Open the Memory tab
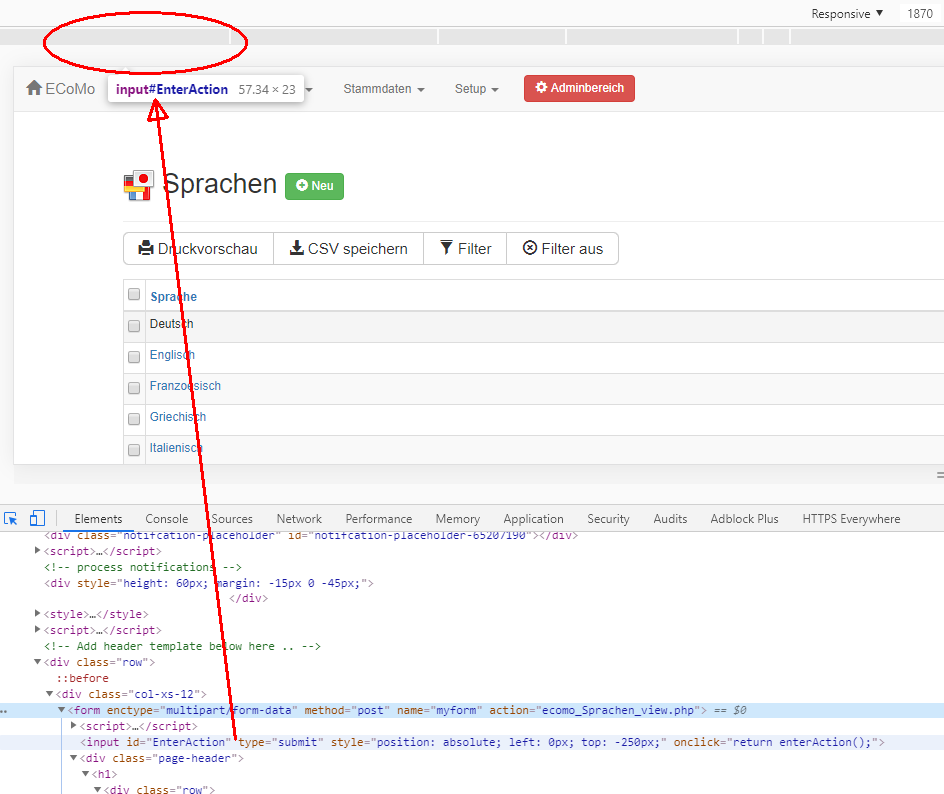Screen dimensions: 944x794 458,519
